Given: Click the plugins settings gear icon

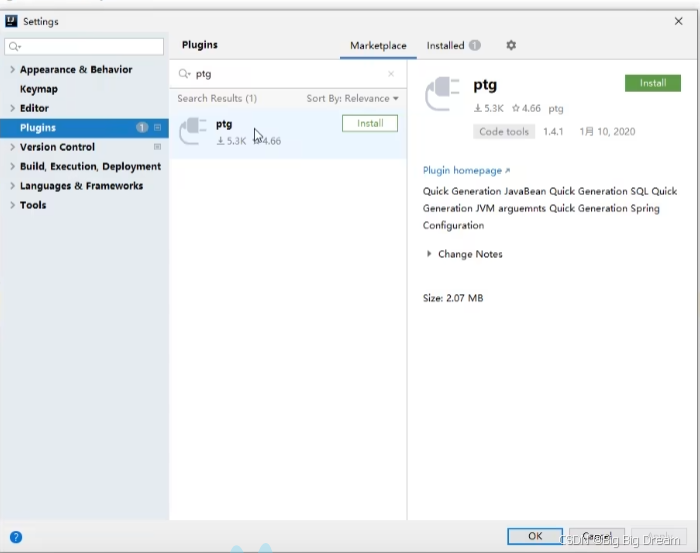Looking at the screenshot, I should tap(511, 45).
